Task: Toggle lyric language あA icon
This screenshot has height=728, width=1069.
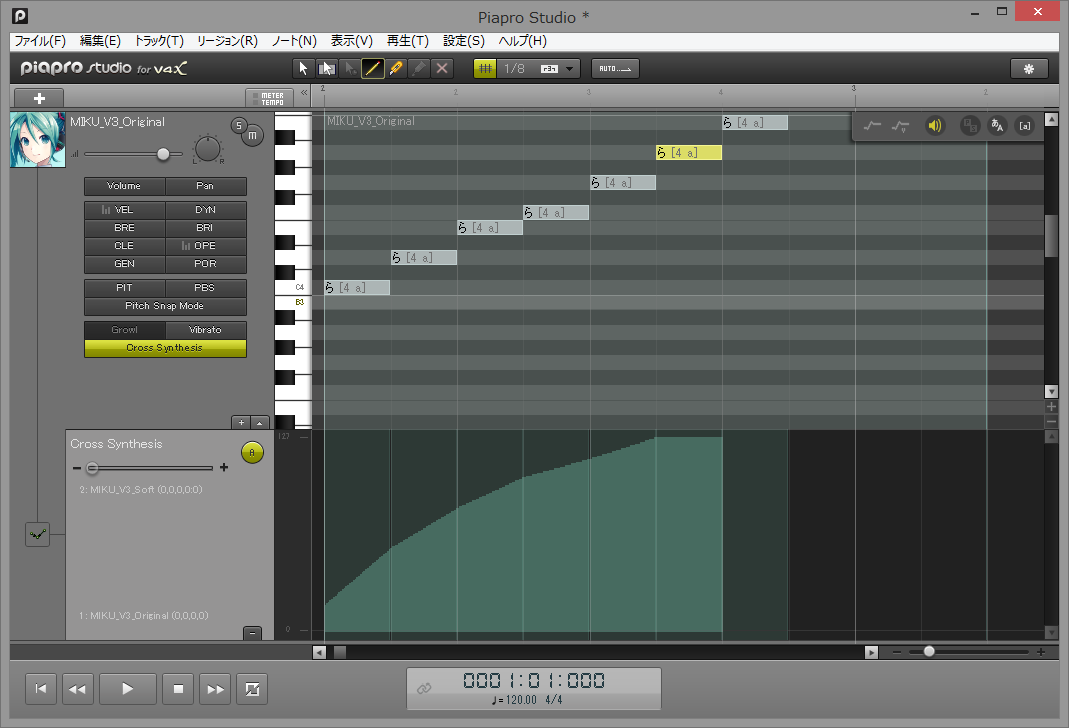Action: [x=997, y=125]
